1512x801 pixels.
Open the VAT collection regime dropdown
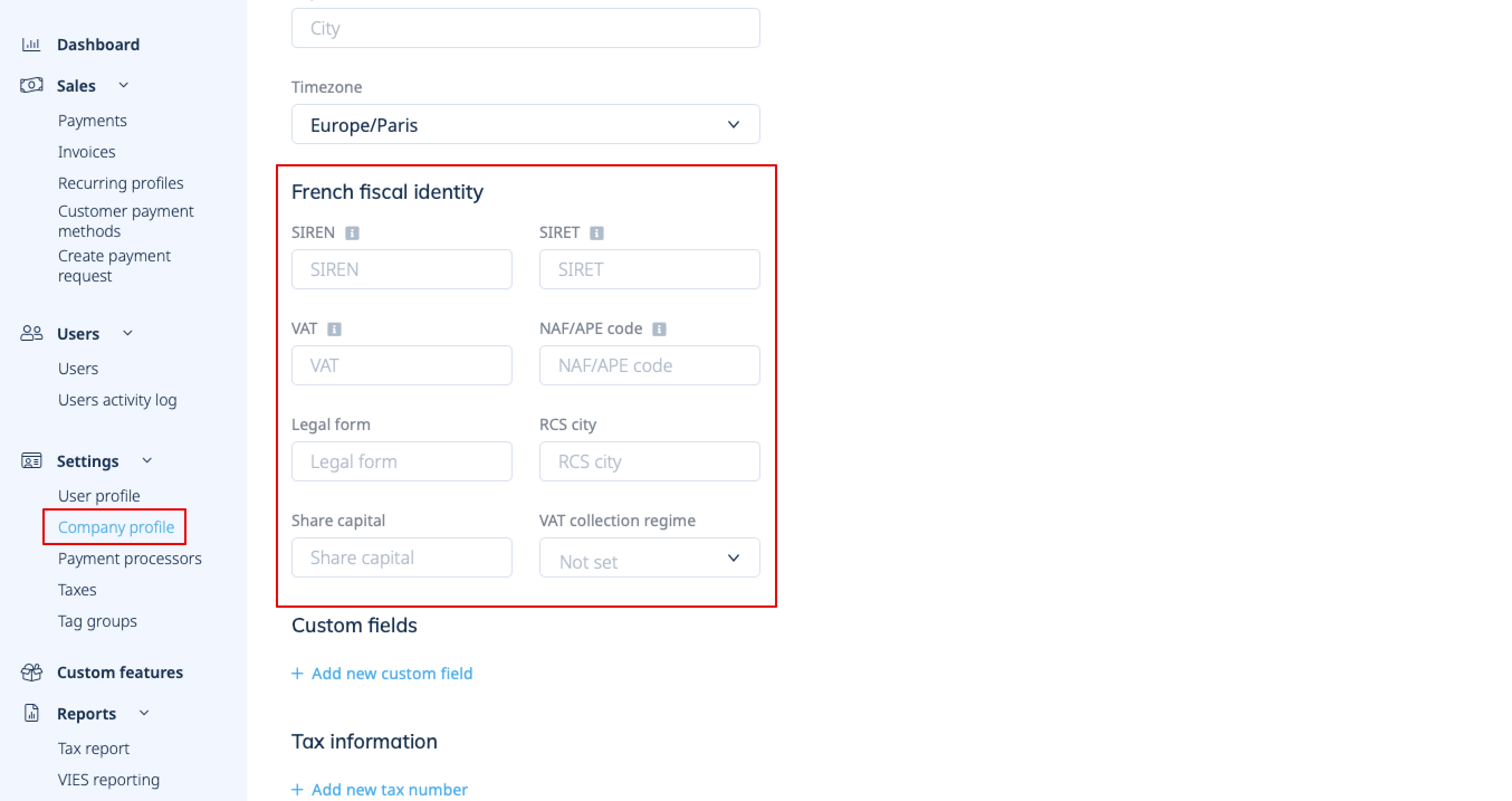click(649, 558)
